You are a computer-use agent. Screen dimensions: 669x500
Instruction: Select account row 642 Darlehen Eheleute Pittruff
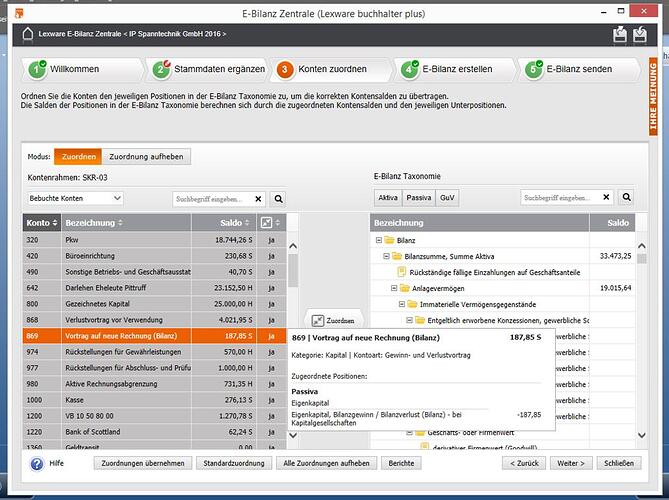click(x=154, y=288)
